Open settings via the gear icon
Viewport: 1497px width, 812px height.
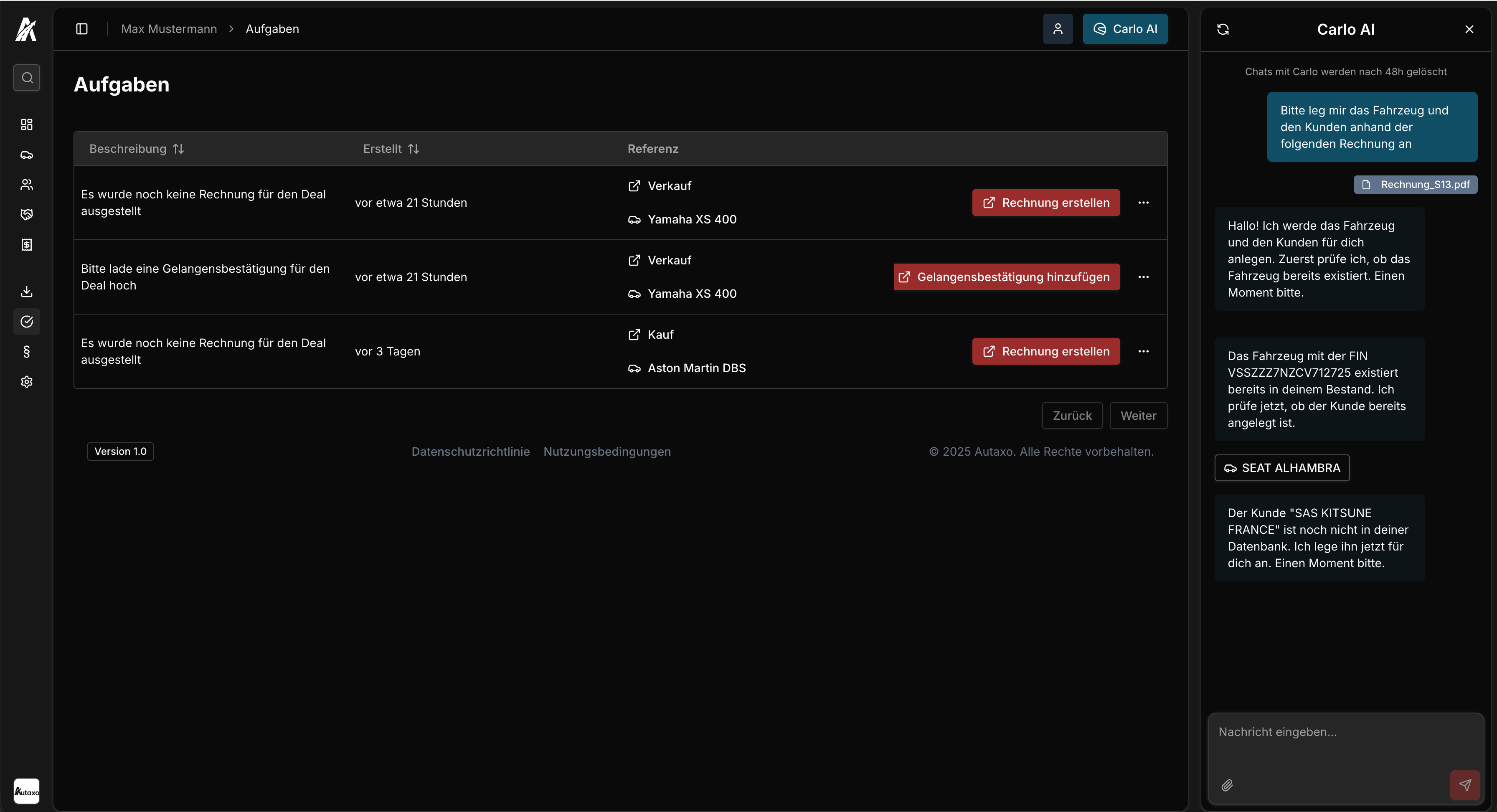coord(27,381)
